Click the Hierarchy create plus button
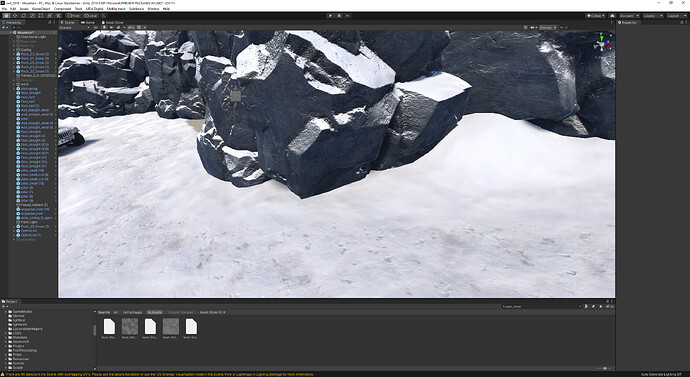Image resolution: width=690 pixels, height=377 pixels. pos(4,27)
